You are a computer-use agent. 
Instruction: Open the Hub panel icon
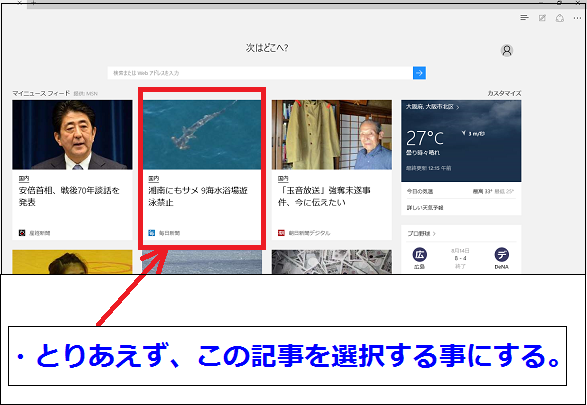click(524, 18)
